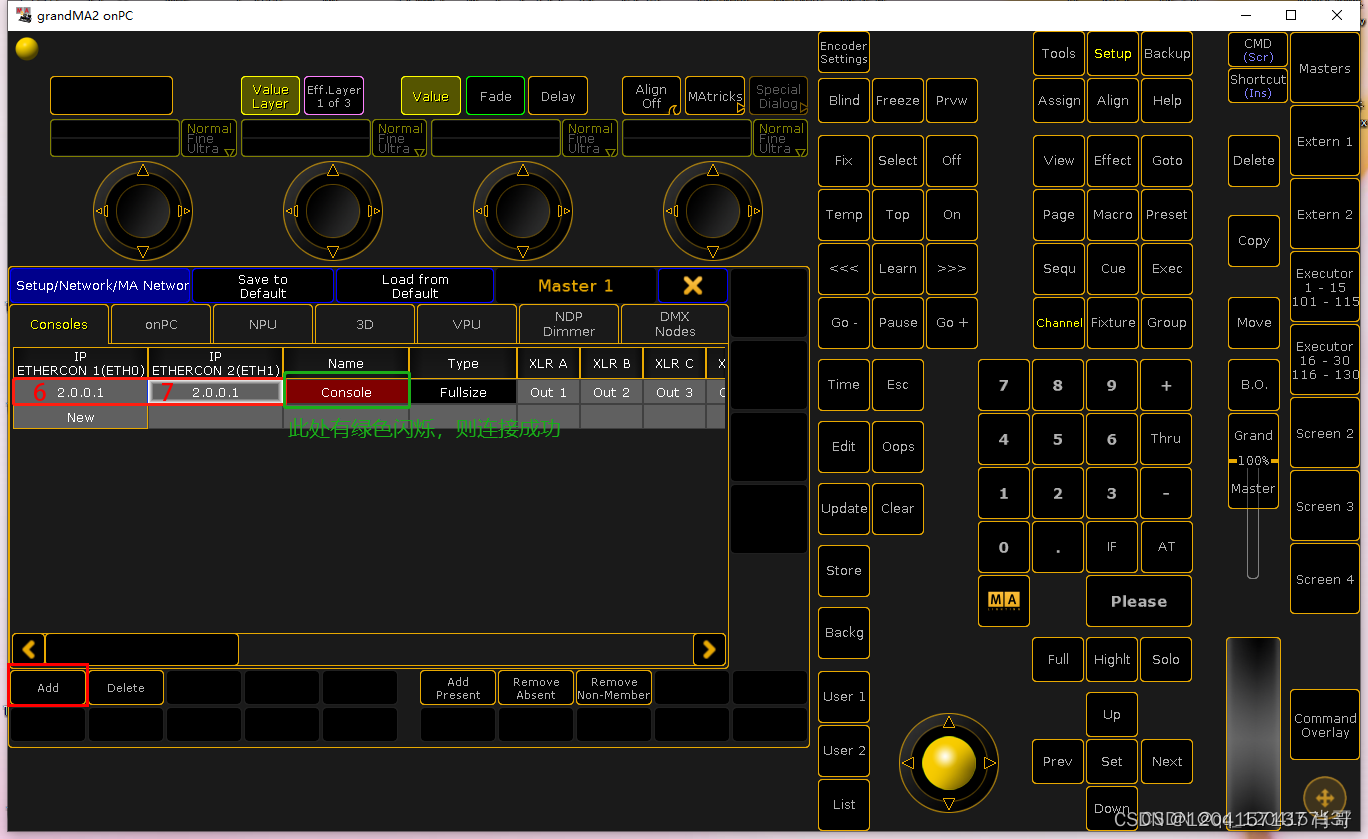Screen dimensions: 1368x839
Task: Switch to the onPC tab
Action: [161, 325]
